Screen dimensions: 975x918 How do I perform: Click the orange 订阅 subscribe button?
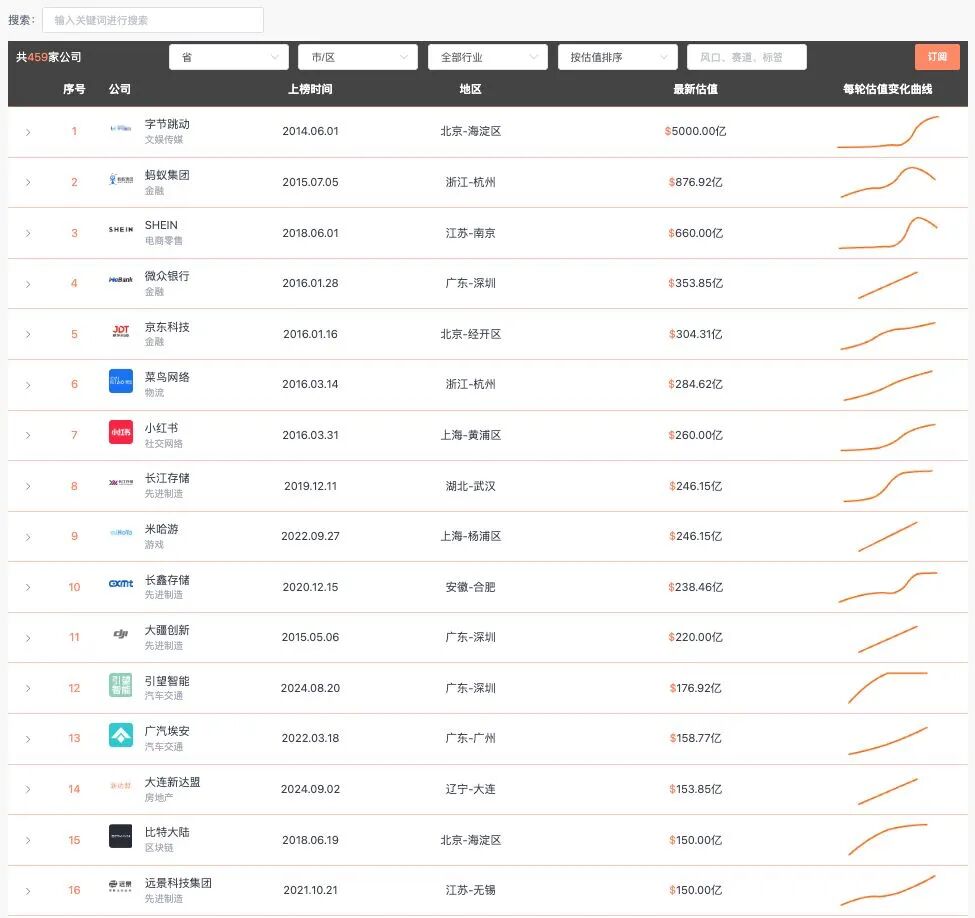(x=937, y=57)
